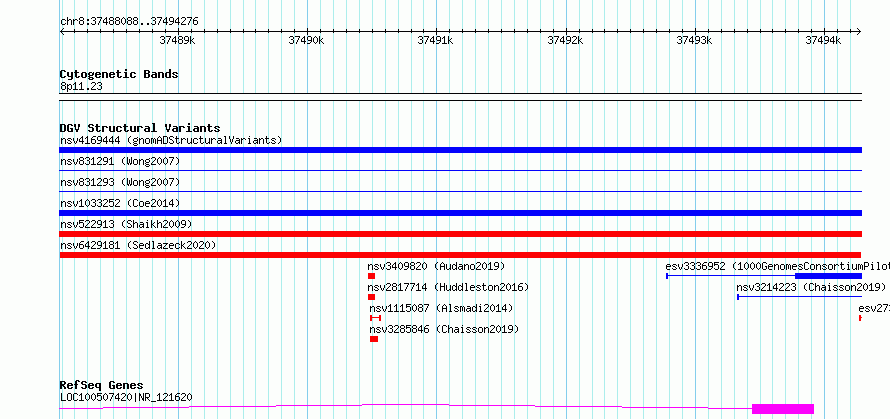
Task: Click the 37490k ruler tick label
Action: click(x=306, y=40)
